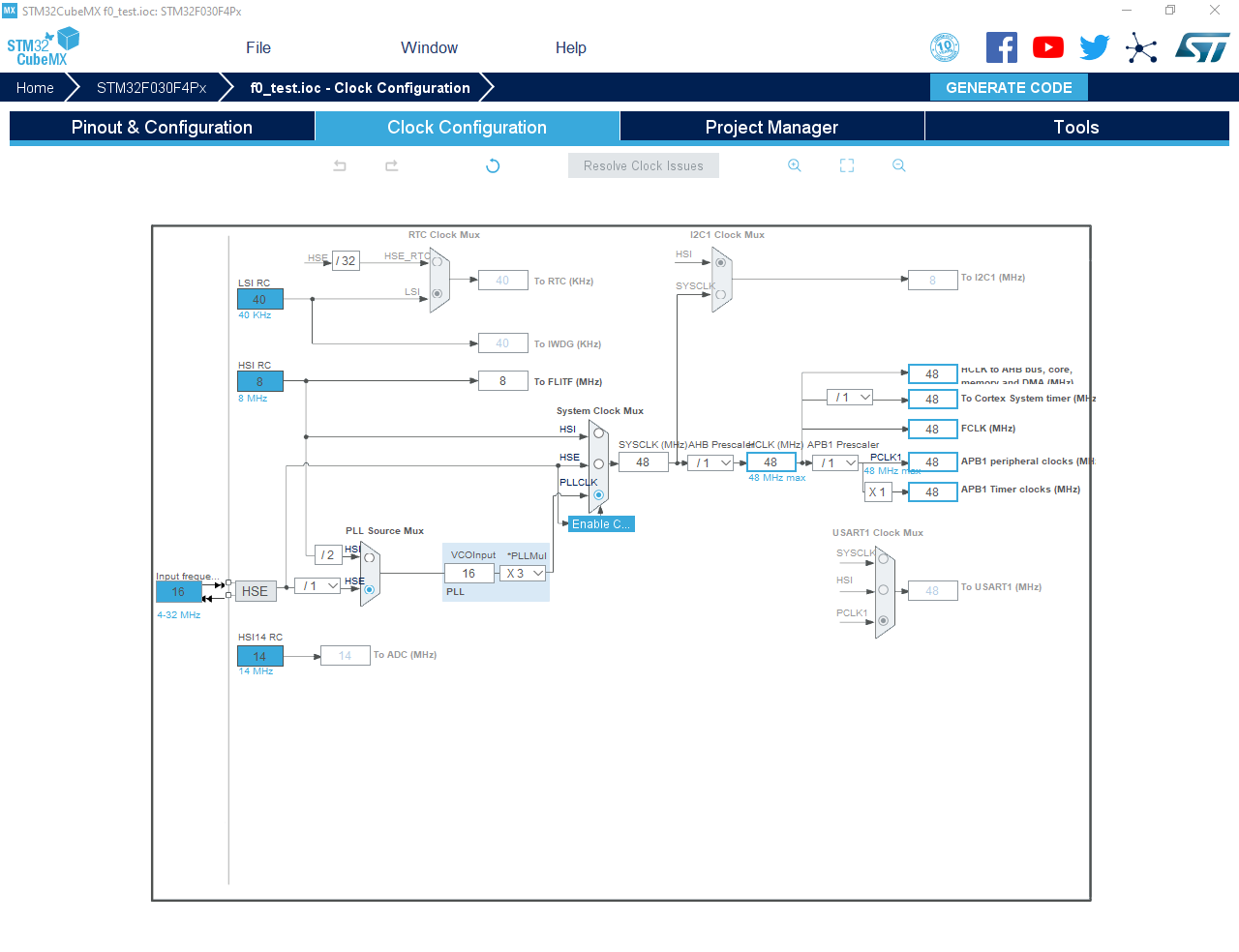This screenshot has height=952, width=1239.
Task: Open ST Twitter page icon
Action: tap(1095, 47)
